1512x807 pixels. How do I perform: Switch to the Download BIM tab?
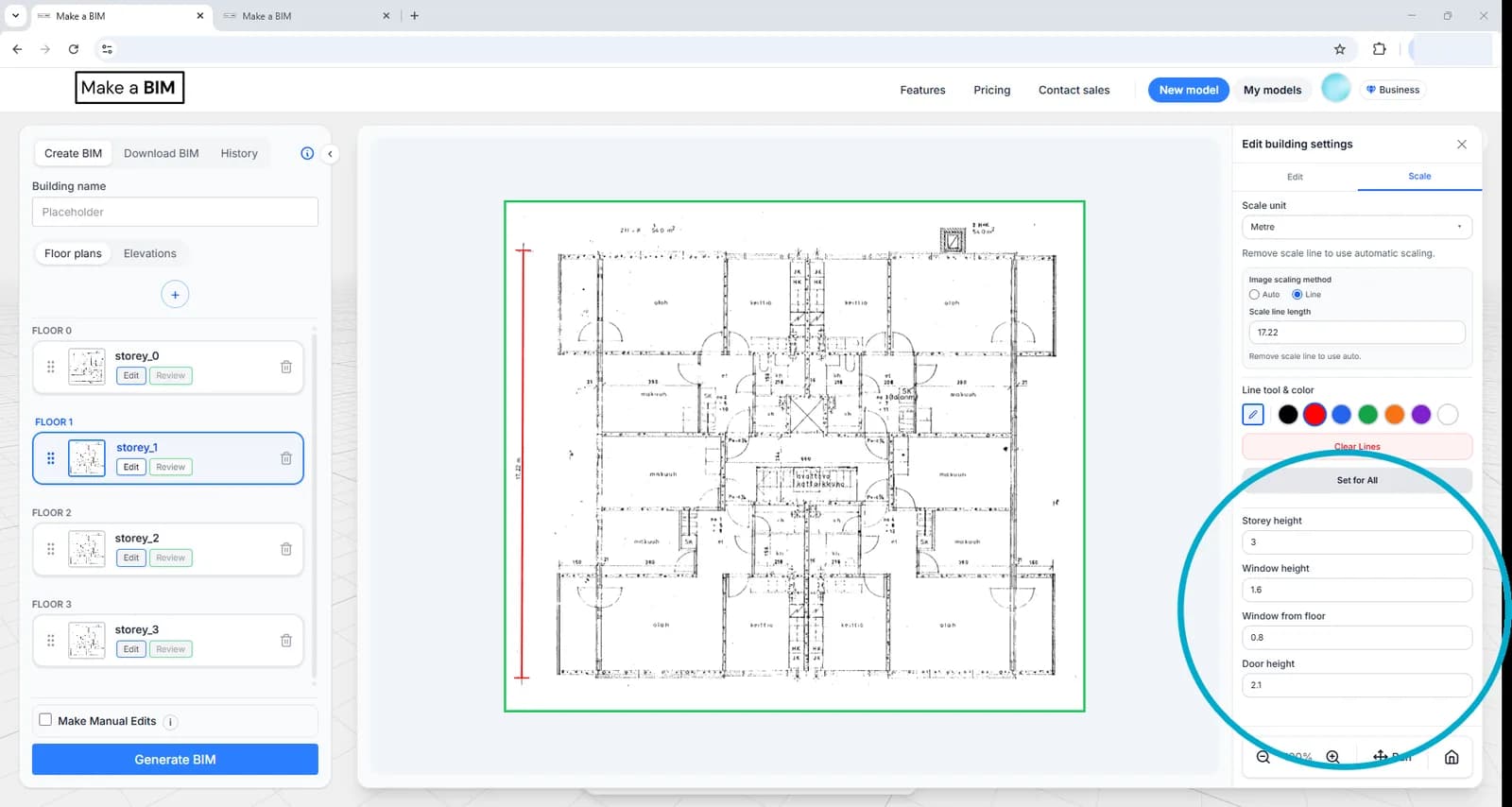coord(162,153)
